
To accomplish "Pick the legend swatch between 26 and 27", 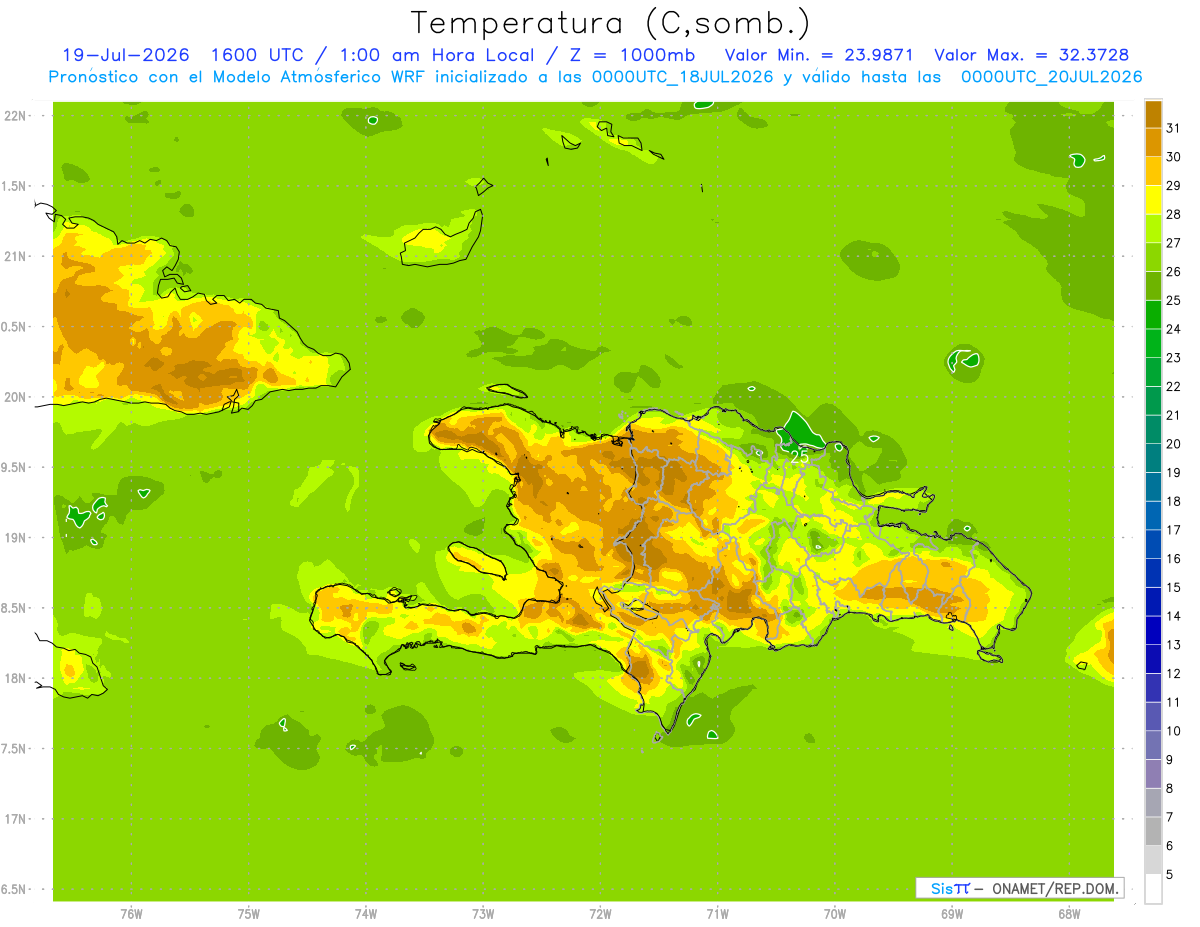I will [1153, 257].
